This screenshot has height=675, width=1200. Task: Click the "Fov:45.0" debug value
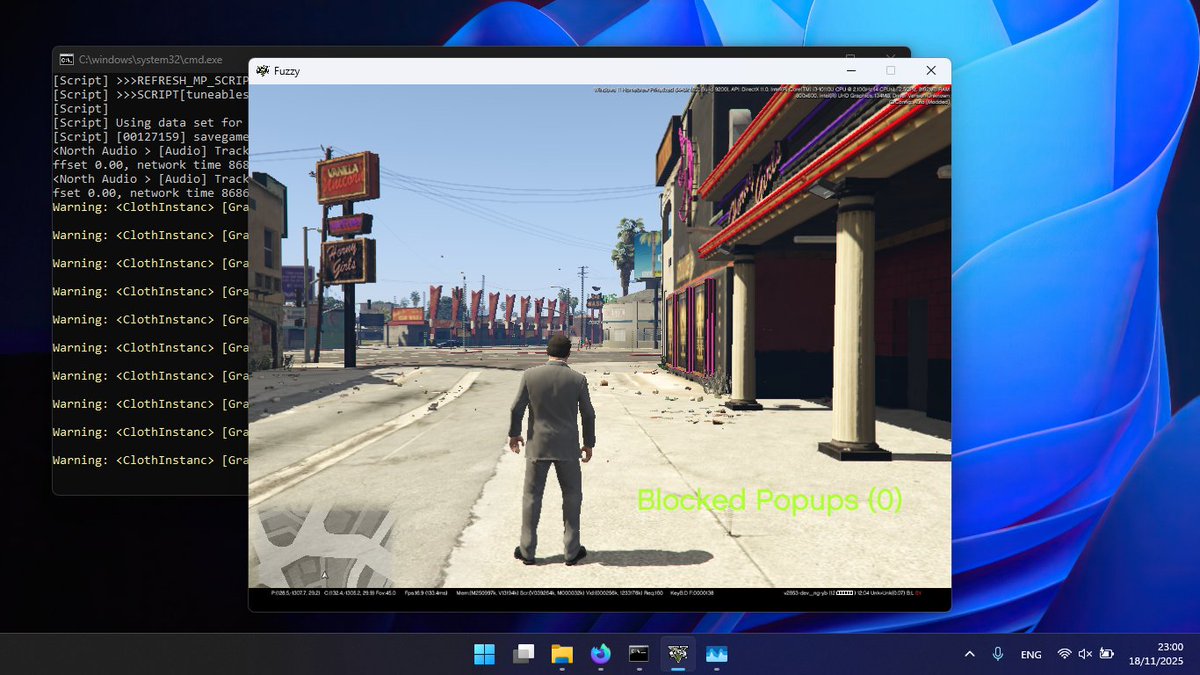click(x=385, y=593)
